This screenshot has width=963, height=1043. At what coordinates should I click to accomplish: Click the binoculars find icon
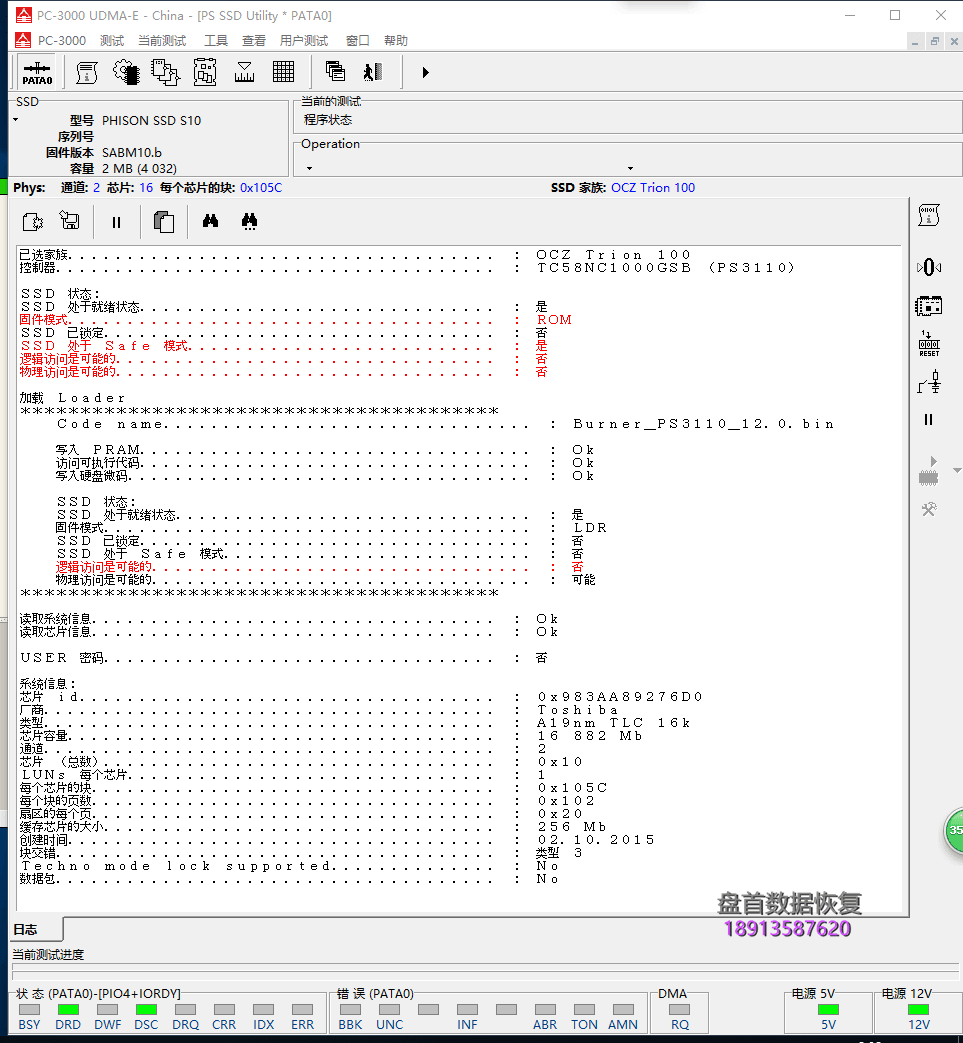point(210,221)
